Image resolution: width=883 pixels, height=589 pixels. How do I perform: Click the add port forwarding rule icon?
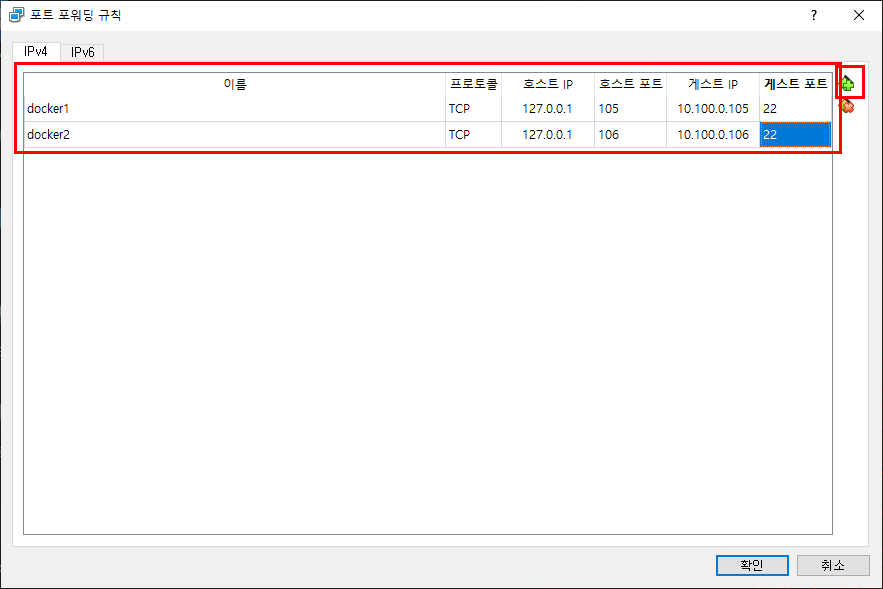[848, 84]
